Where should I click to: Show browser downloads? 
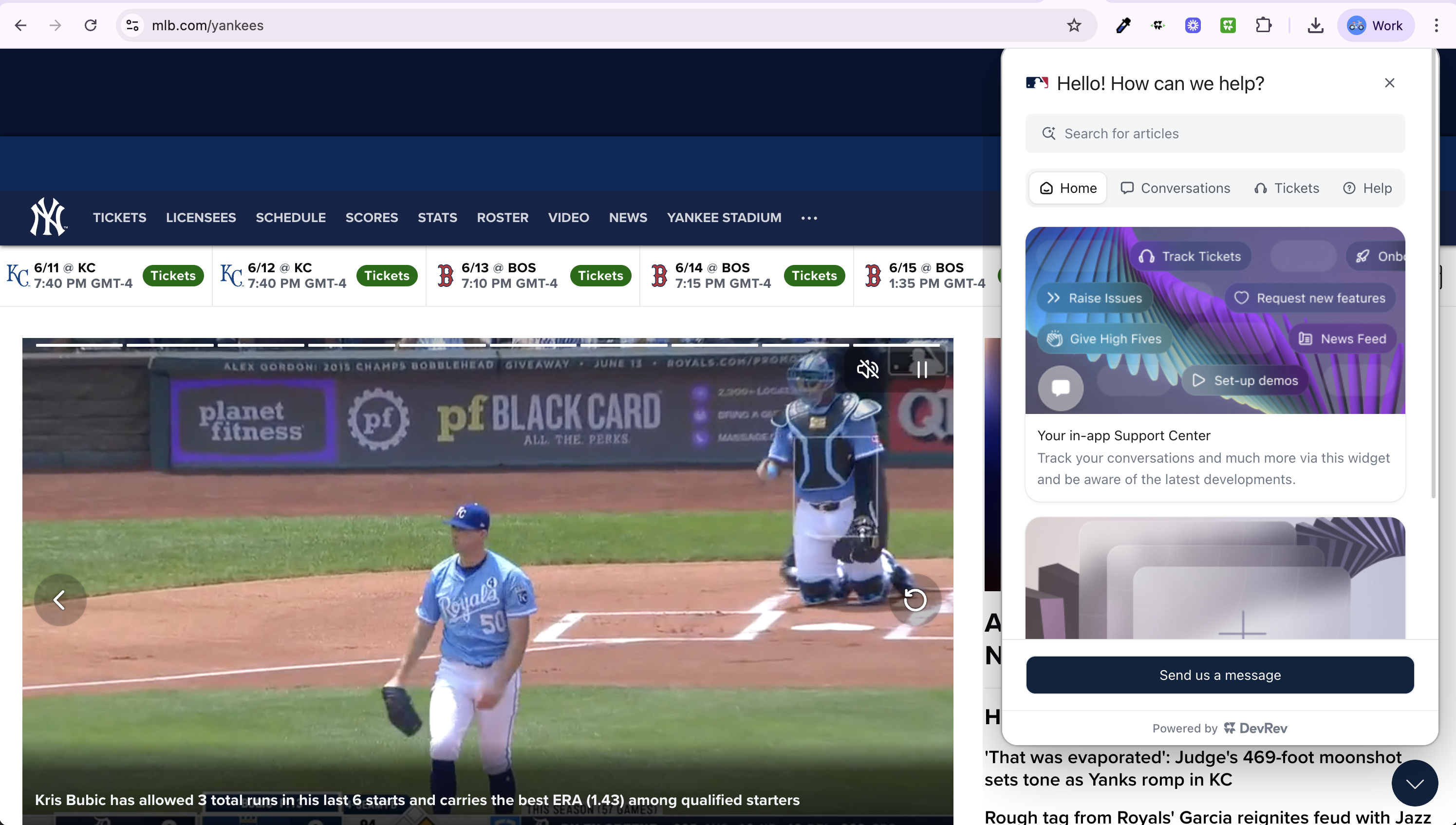pos(1315,25)
